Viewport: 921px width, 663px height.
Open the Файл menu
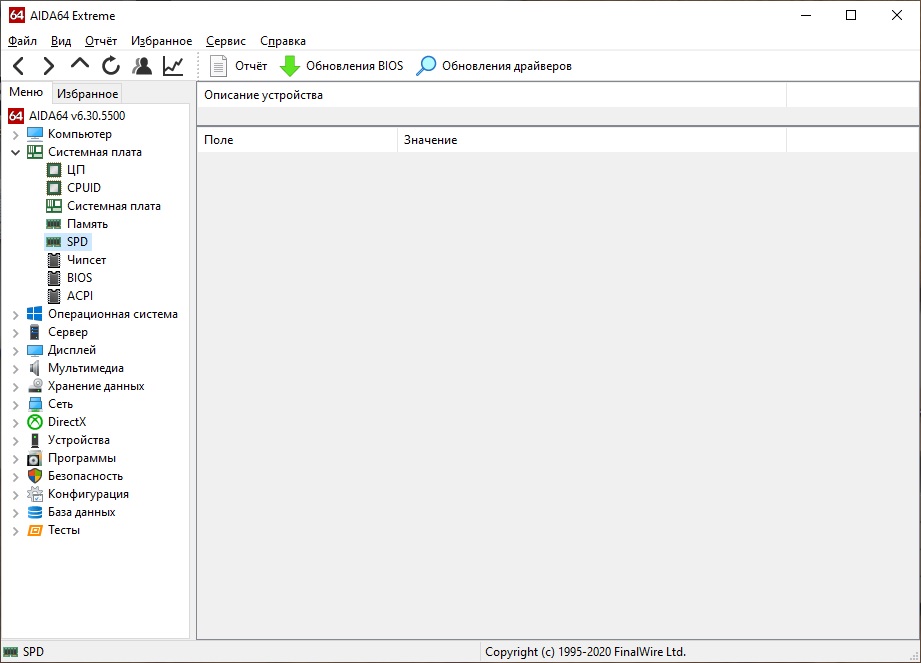pyautogui.click(x=22, y=41)
